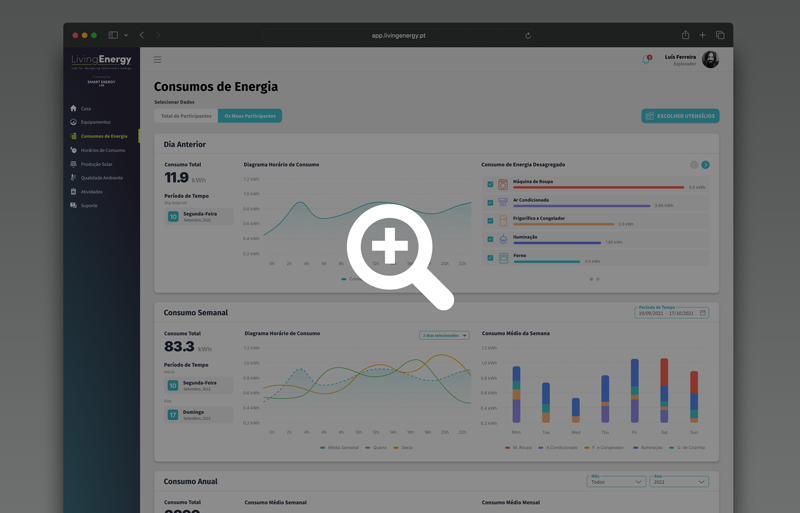
Task: Uncheck the Máquina de Roupa checkbox
Action: (490, 184)
